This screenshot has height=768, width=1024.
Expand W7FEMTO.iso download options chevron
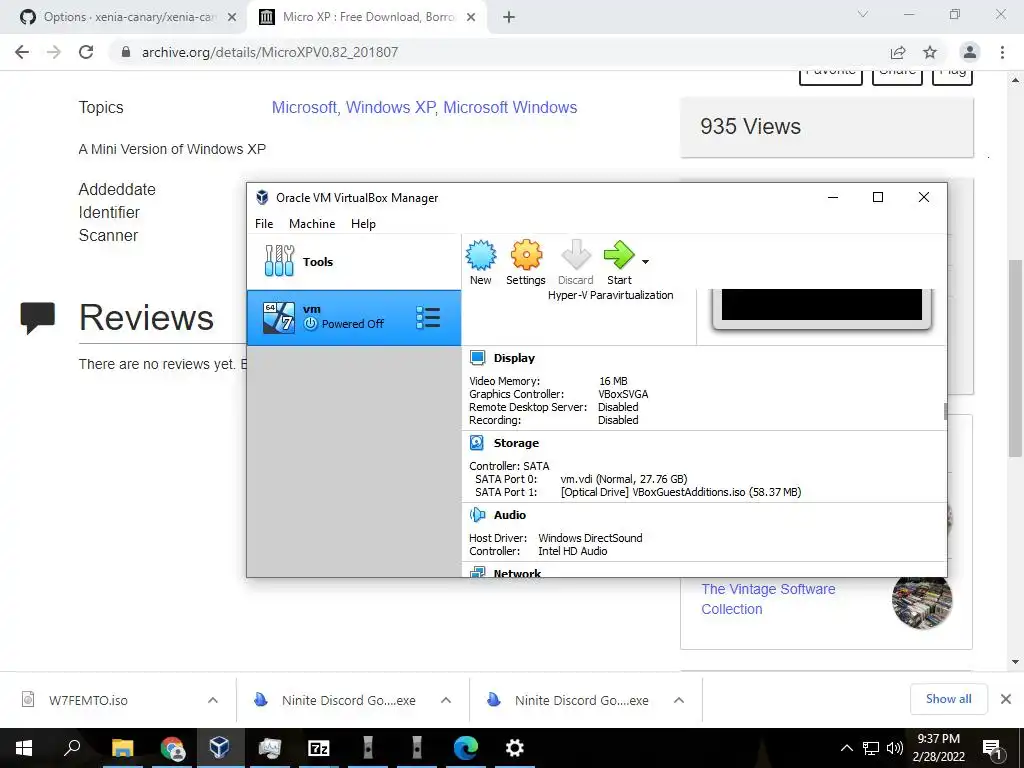point(213,700)
